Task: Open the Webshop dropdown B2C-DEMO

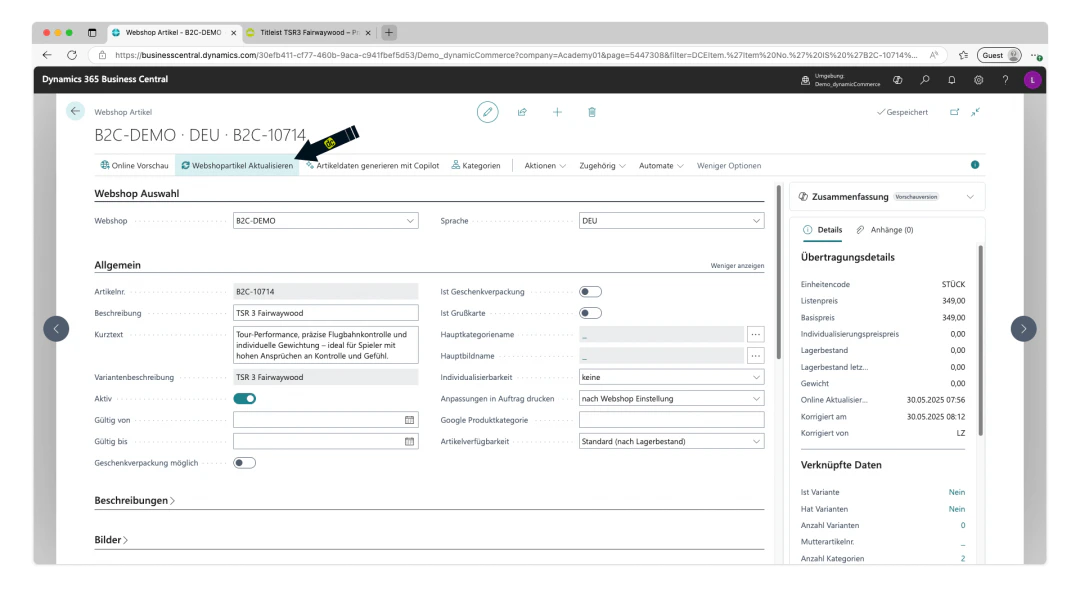Action: [x=325, y=220]
